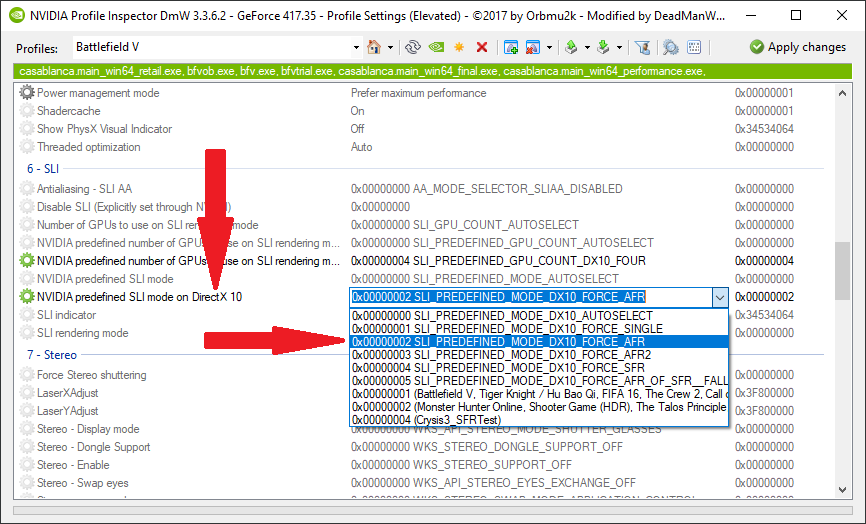Screen dimensions: 866x524
Task: Choose the 0x00000004 (Crysis3_SFRTest) entry
Action: click(x=539, y=420)
